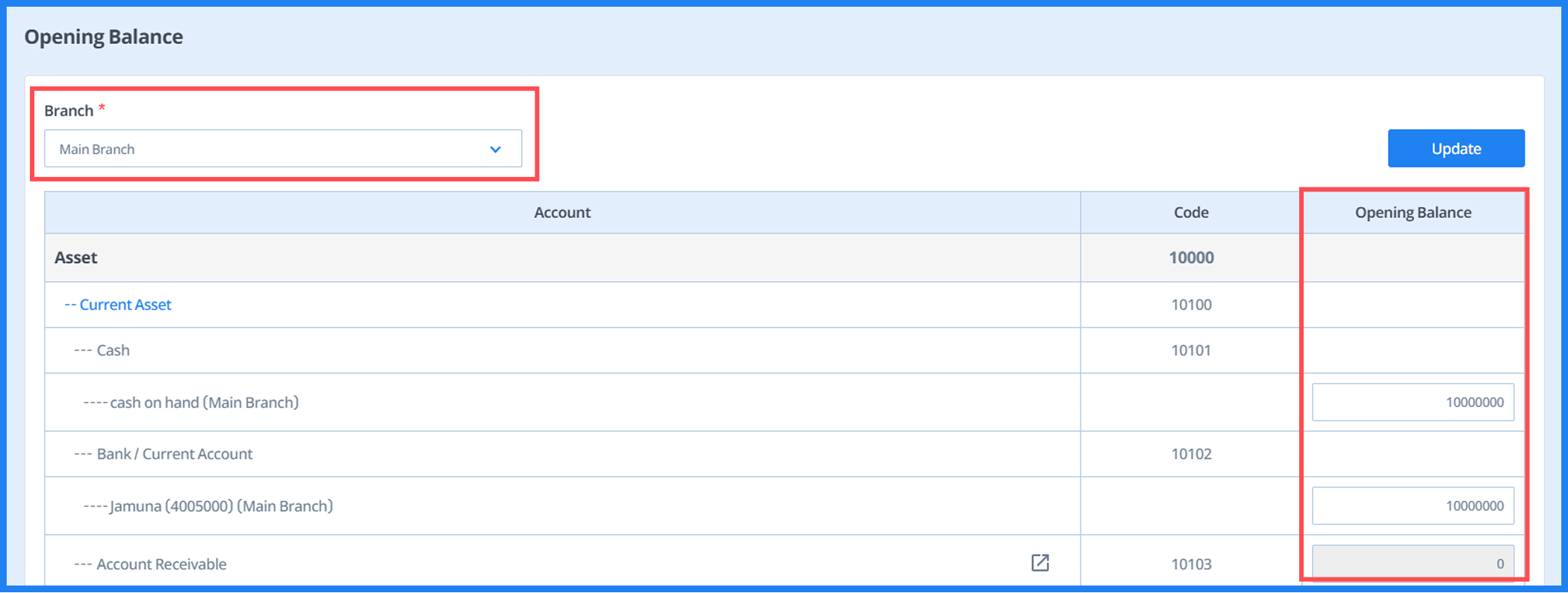This screenshot has width=1568, height=593.
Task: Click the Opening Balance page title
Action: pyautogui.click(x=104, y=37)
